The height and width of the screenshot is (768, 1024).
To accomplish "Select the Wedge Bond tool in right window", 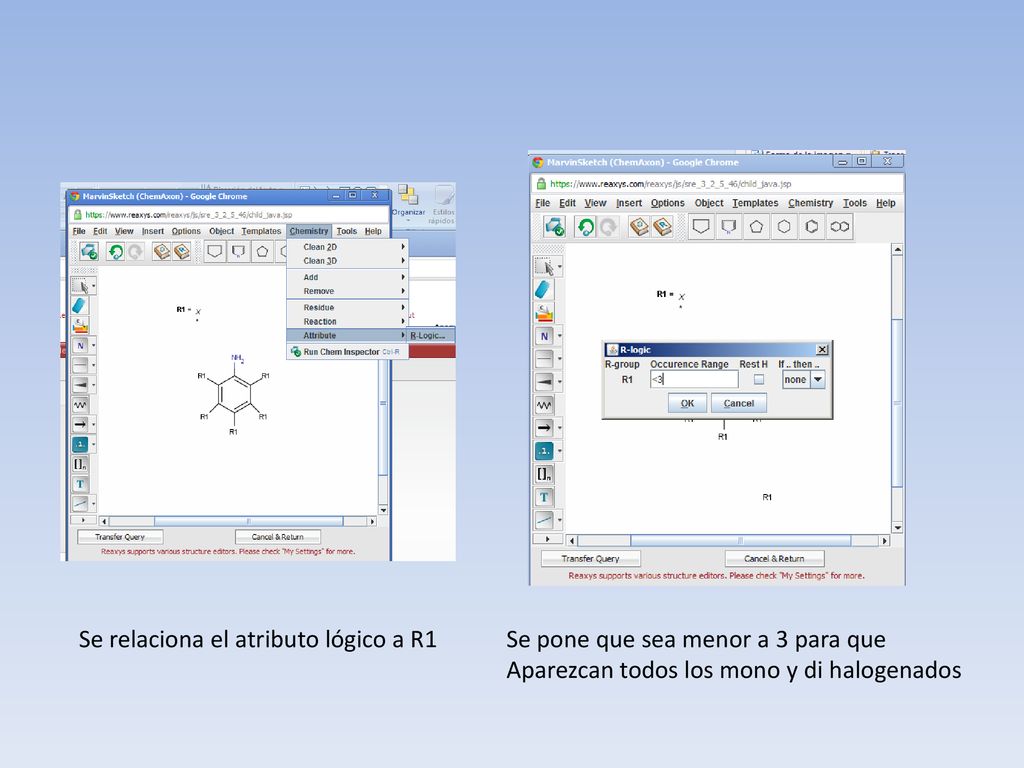I will 543,381.
